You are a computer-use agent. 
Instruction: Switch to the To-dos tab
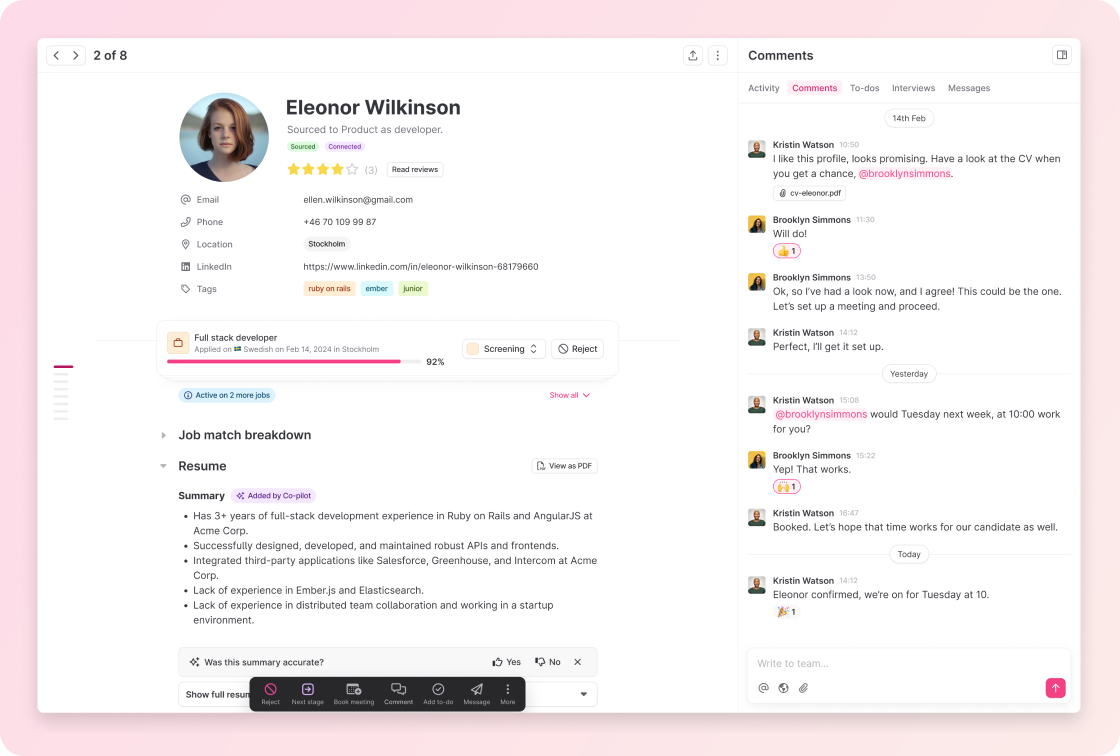864,88
